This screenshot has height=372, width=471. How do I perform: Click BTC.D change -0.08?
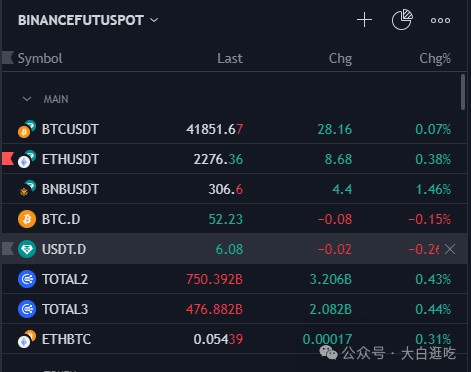pos(335,219)
